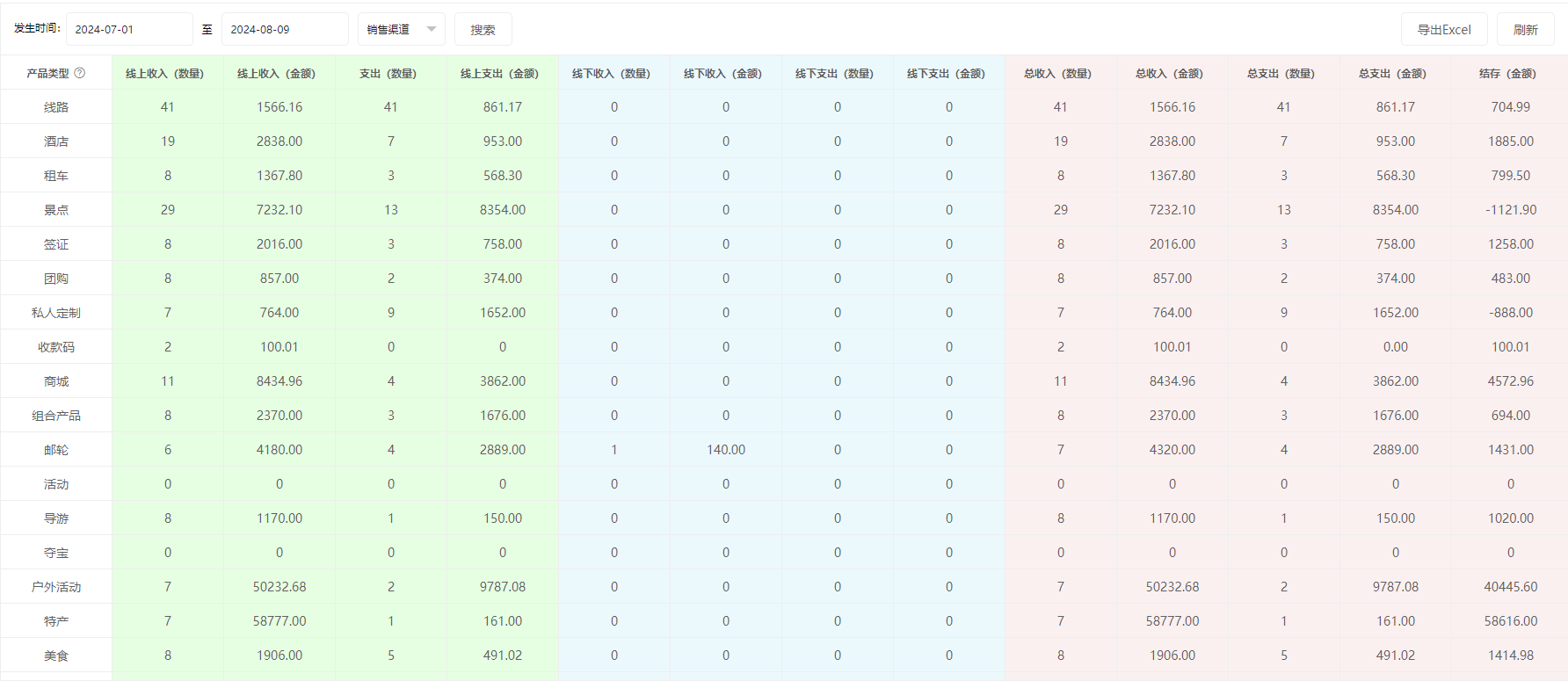Click the help icon beside 产品类型
Screen dimensions: 1568x681
(x=80, y=73)
